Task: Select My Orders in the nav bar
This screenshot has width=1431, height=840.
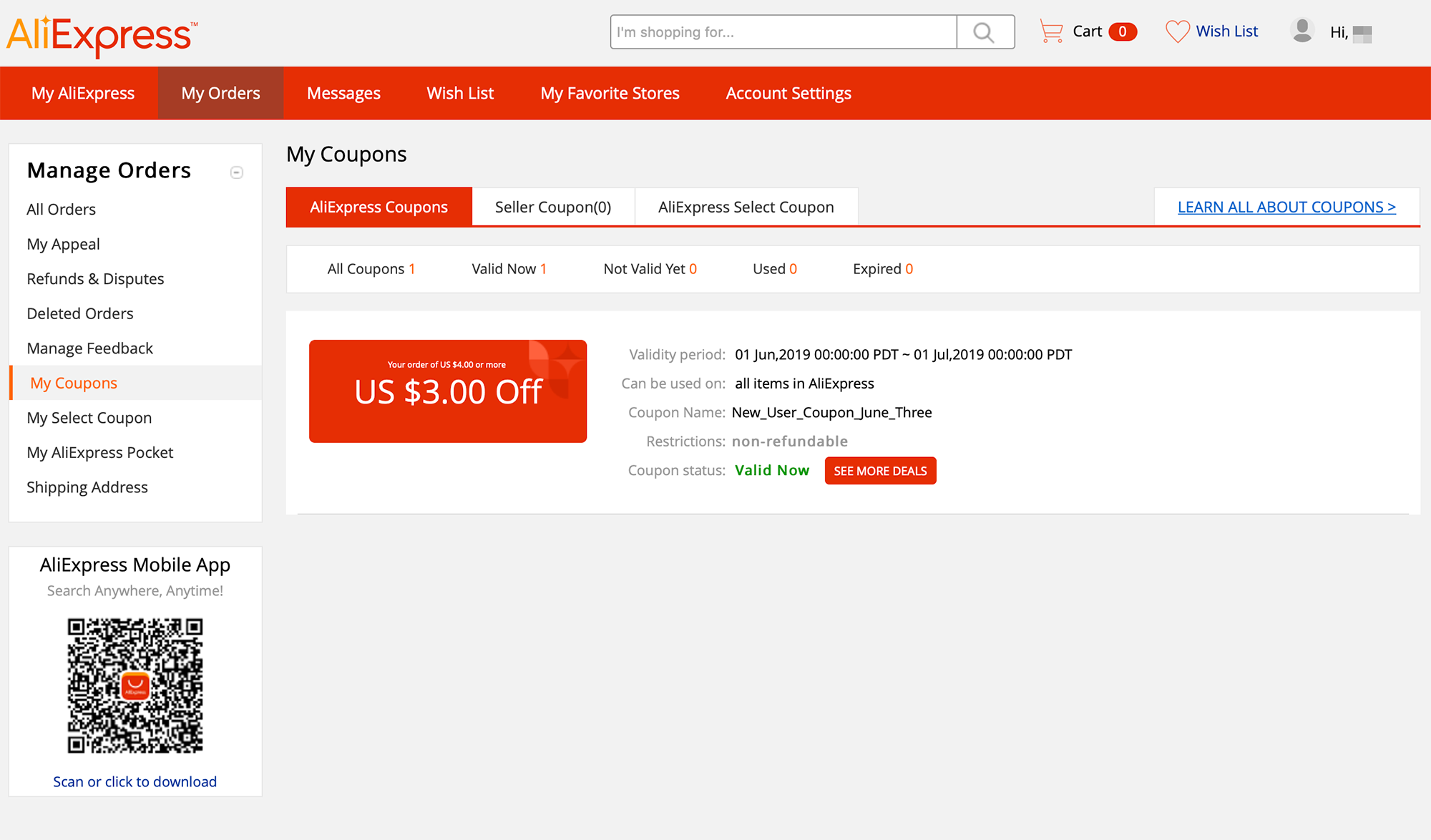Action: [220, 93]
